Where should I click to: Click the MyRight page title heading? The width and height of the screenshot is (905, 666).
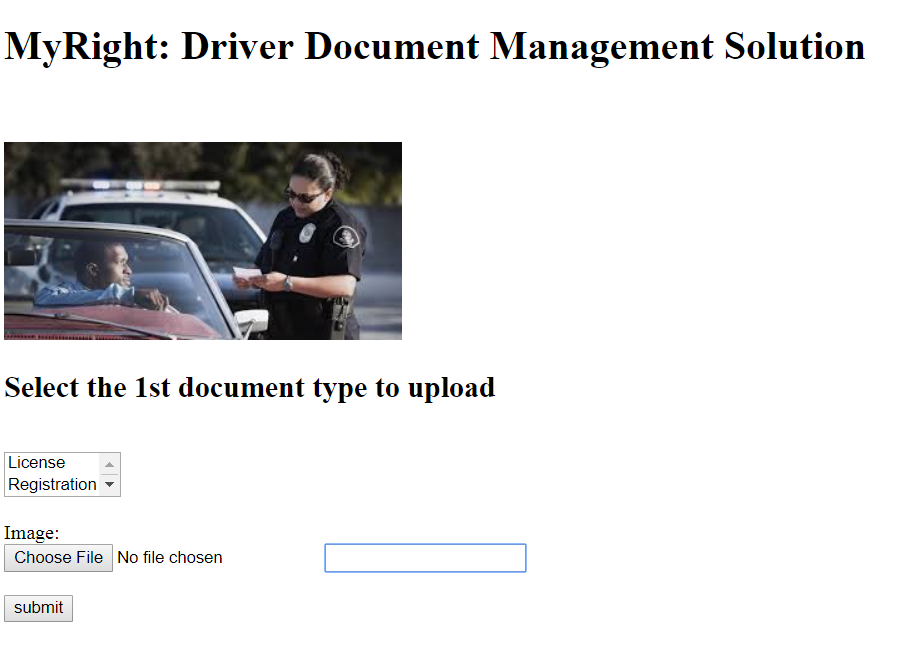tap(435, 47)
